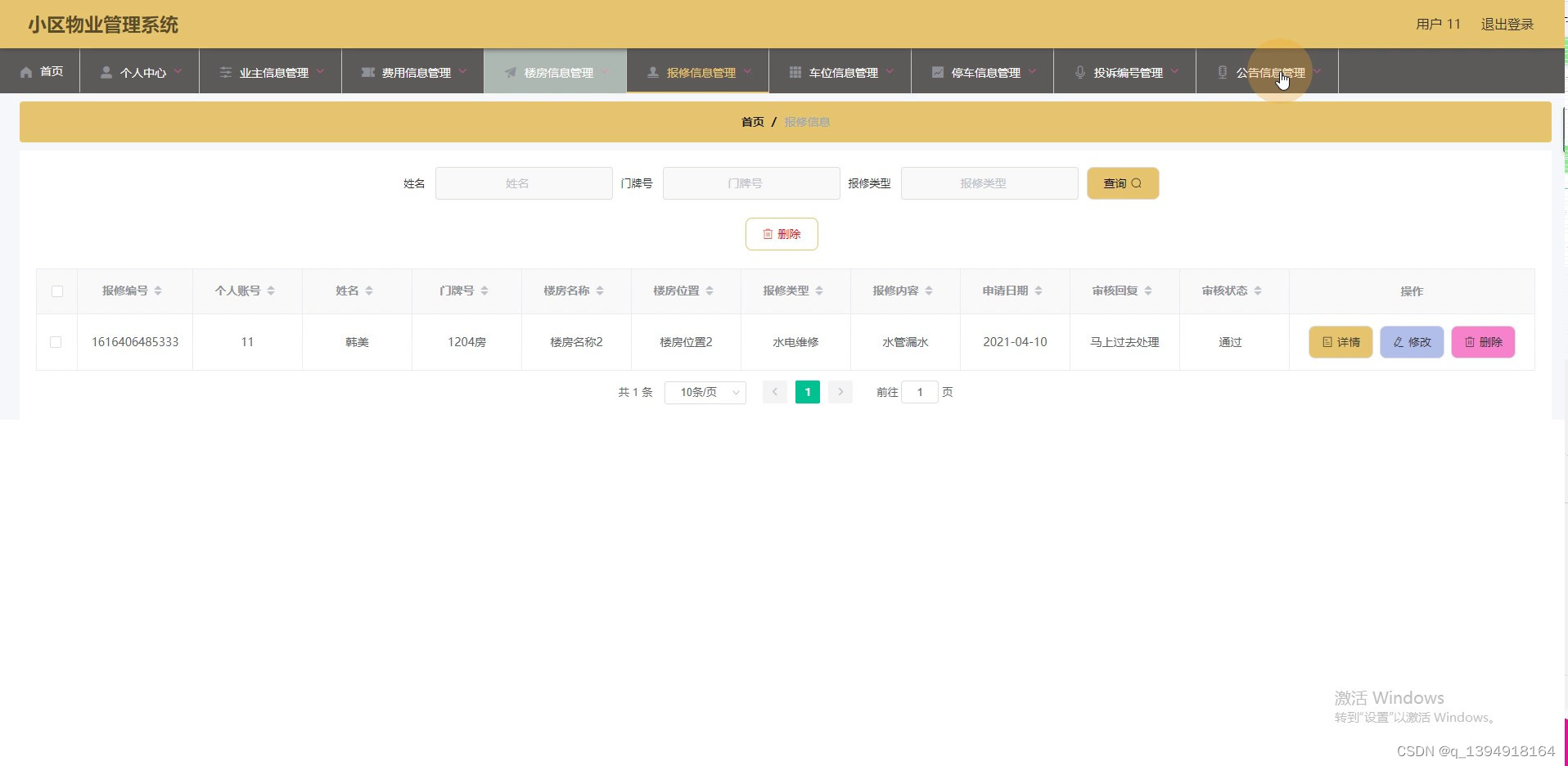Sort table by 楼房名称 column
Image resolution: width=1568 pixels, height=766 pixels.
click(x=600, y=291)
